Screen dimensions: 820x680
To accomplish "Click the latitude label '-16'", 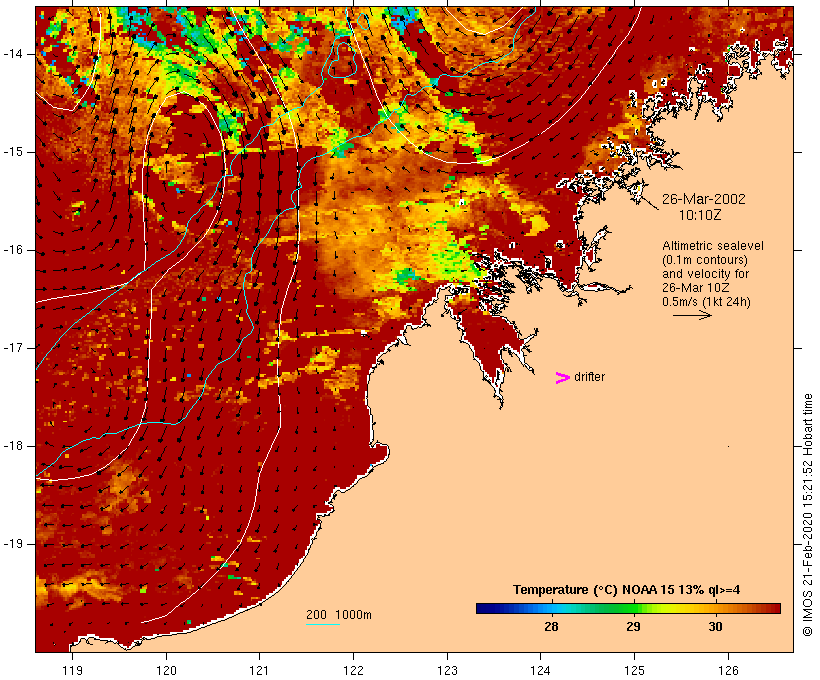I will tap(13, 250).
